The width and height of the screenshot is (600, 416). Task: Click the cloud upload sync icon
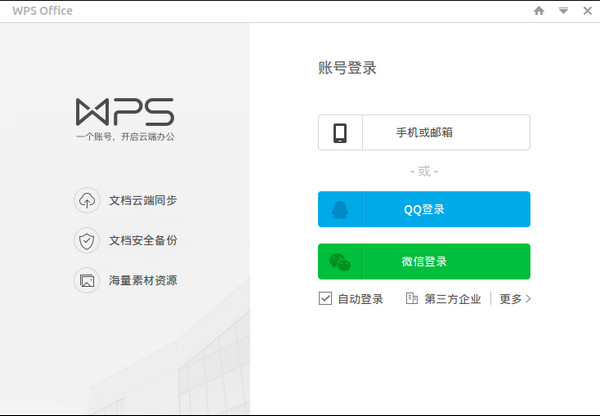pos(87,200)
